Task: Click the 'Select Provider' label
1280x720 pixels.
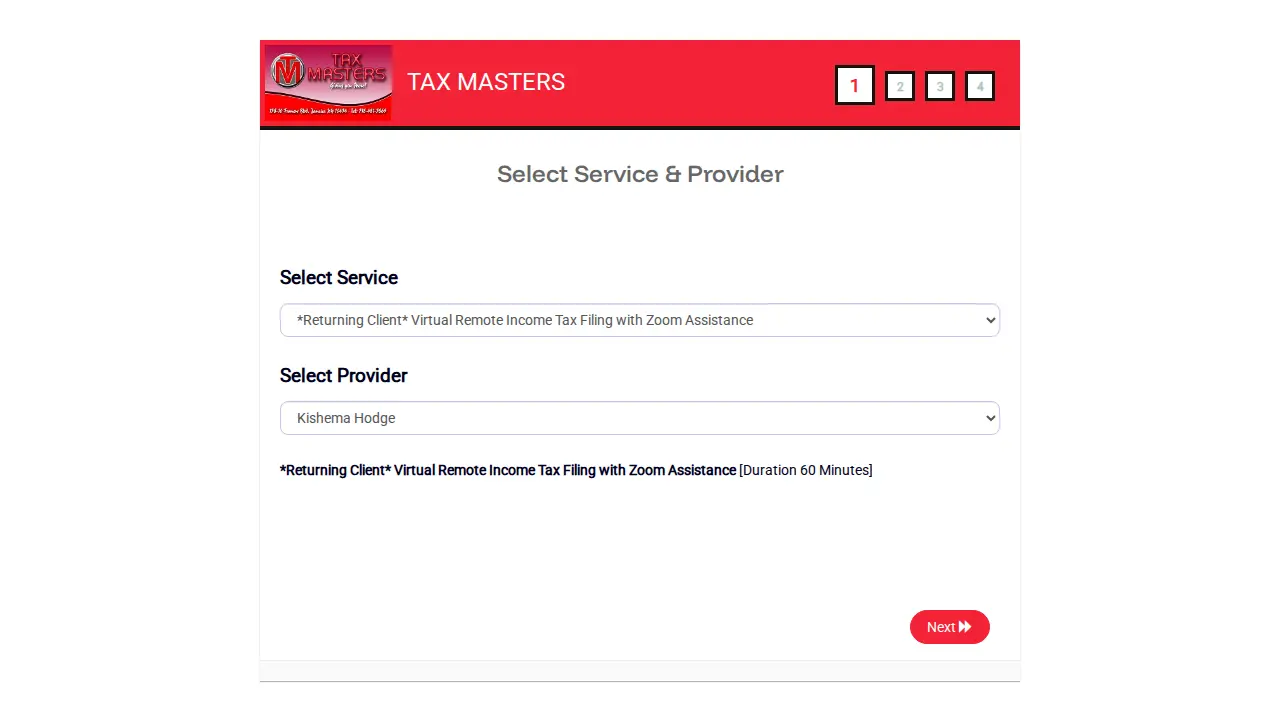Action: coord(344,376)
